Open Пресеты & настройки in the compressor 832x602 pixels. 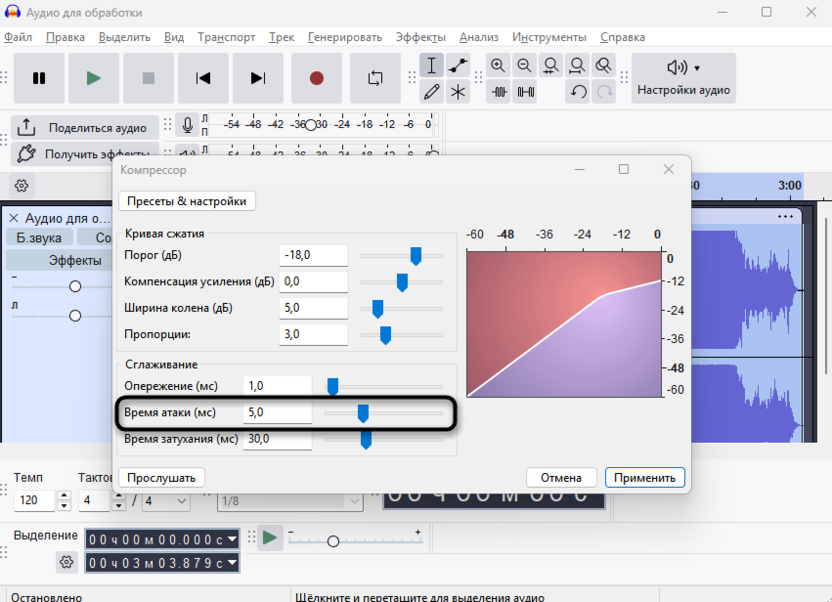(x=187, y=201)
